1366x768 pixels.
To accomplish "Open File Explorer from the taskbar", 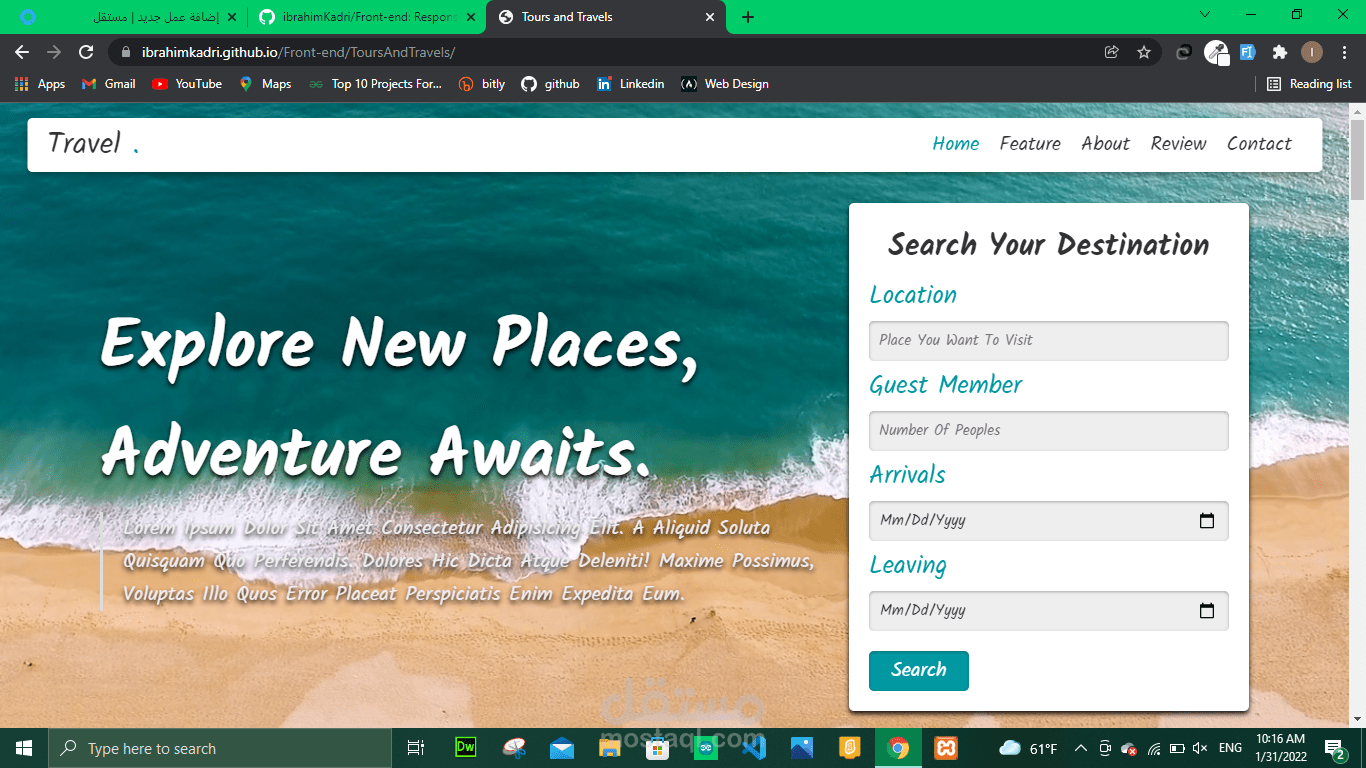I will (x=609, y=748).
